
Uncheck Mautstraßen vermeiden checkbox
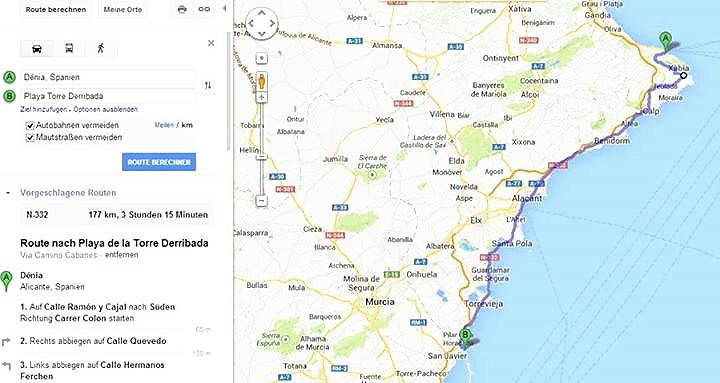coord(30,137)
